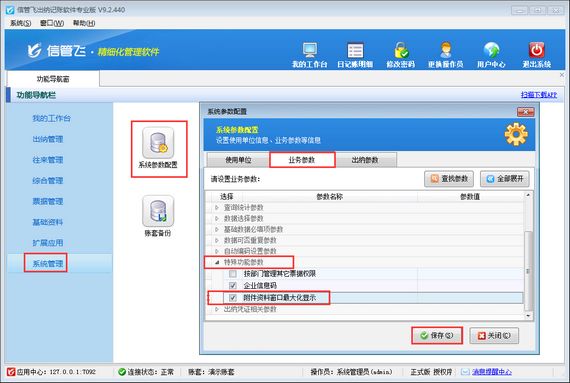Collapse the 特殊功能参数 group
The height and width of the screenshot is (383, 570).
217,262
